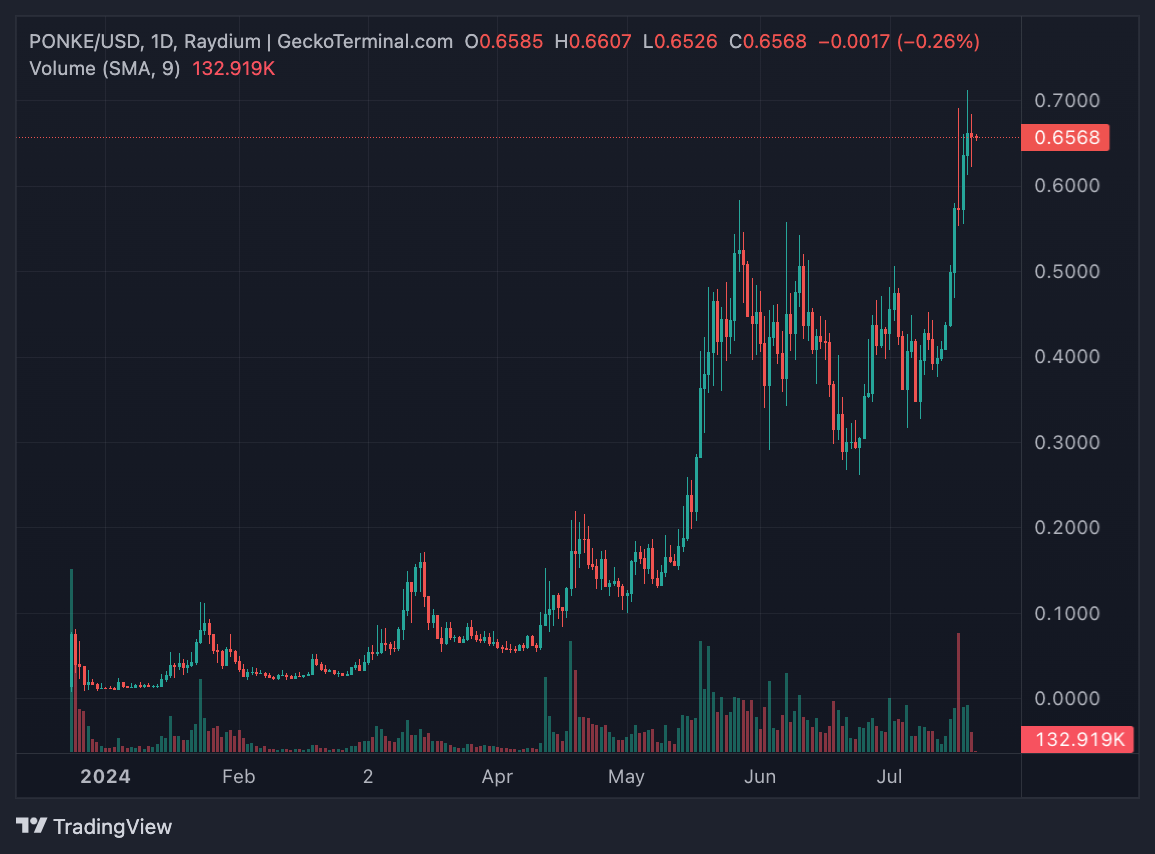Click the Apr time axis label
1155x854 pixels.
pos(497,777)
